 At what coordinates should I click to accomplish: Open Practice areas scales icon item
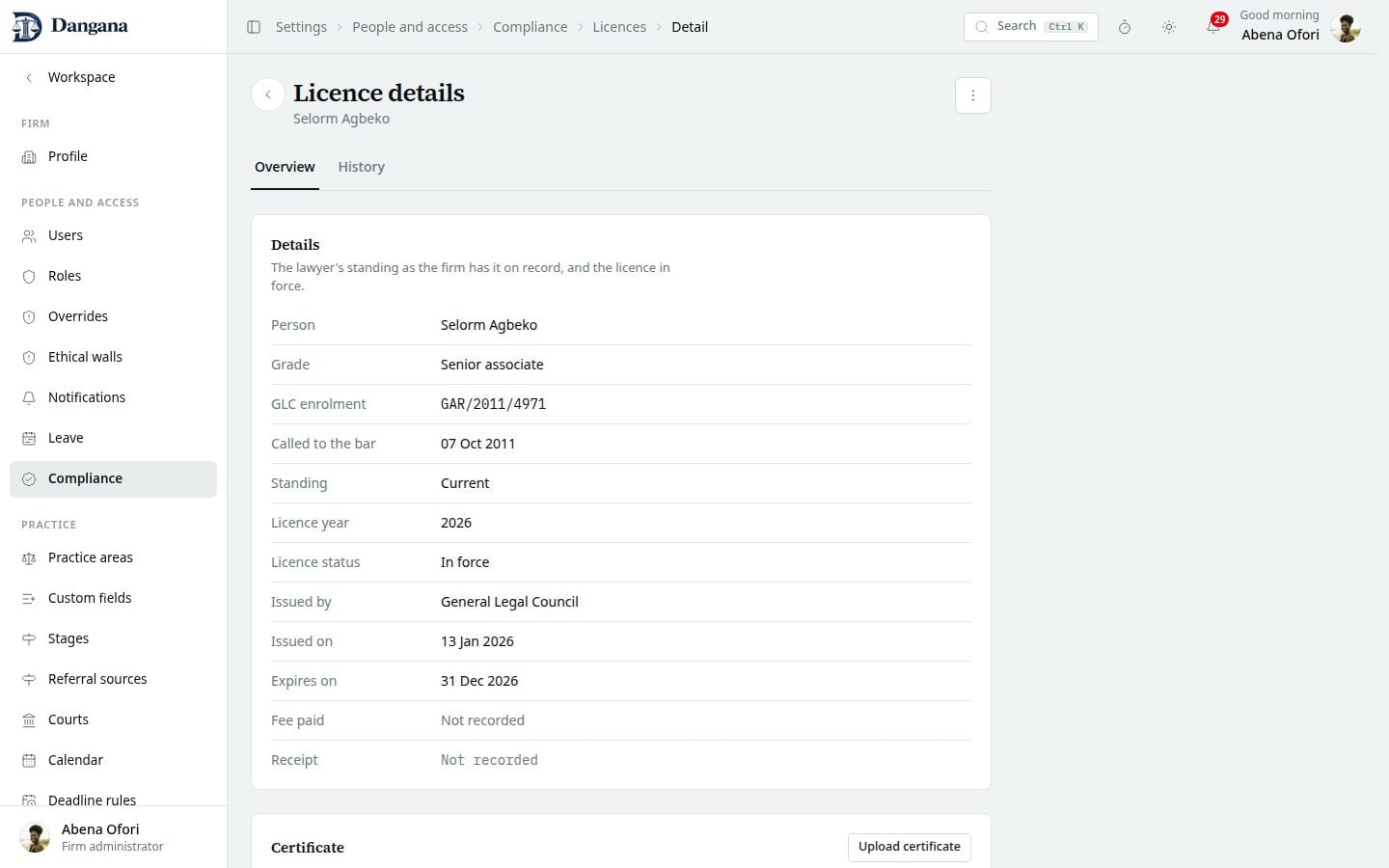click(113, 557)
